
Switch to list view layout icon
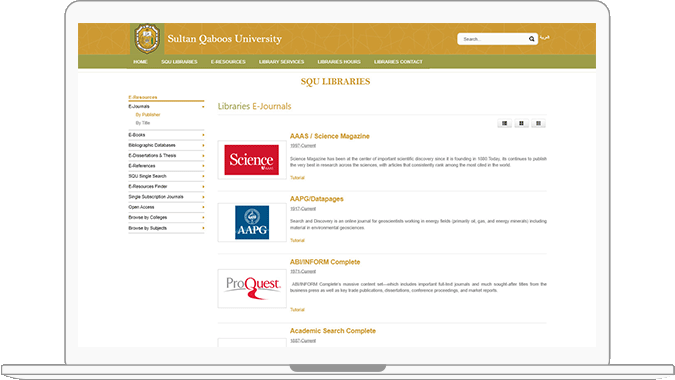505,124
